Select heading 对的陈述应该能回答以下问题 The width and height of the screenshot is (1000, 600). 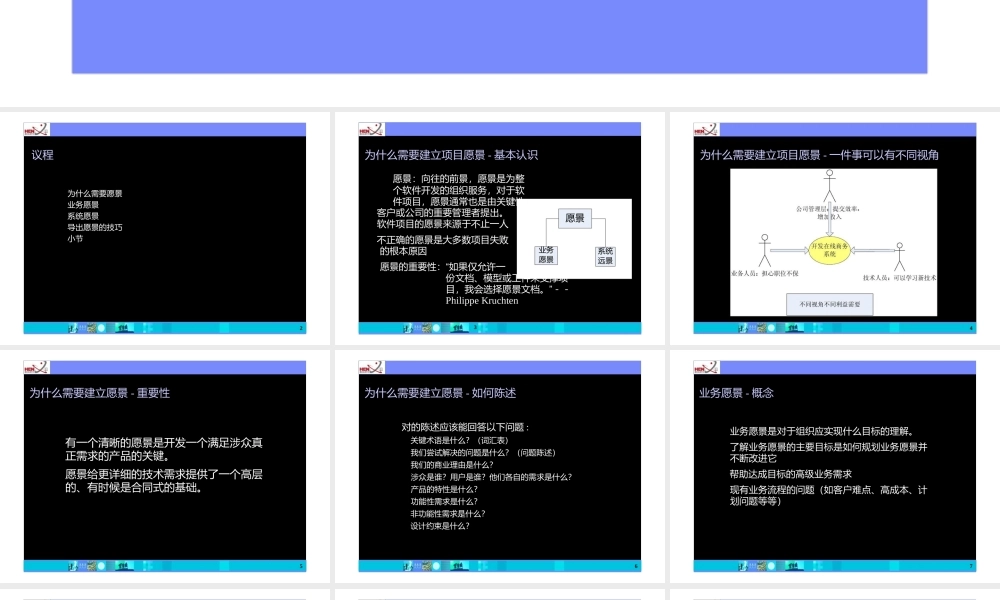click(466, 427)
